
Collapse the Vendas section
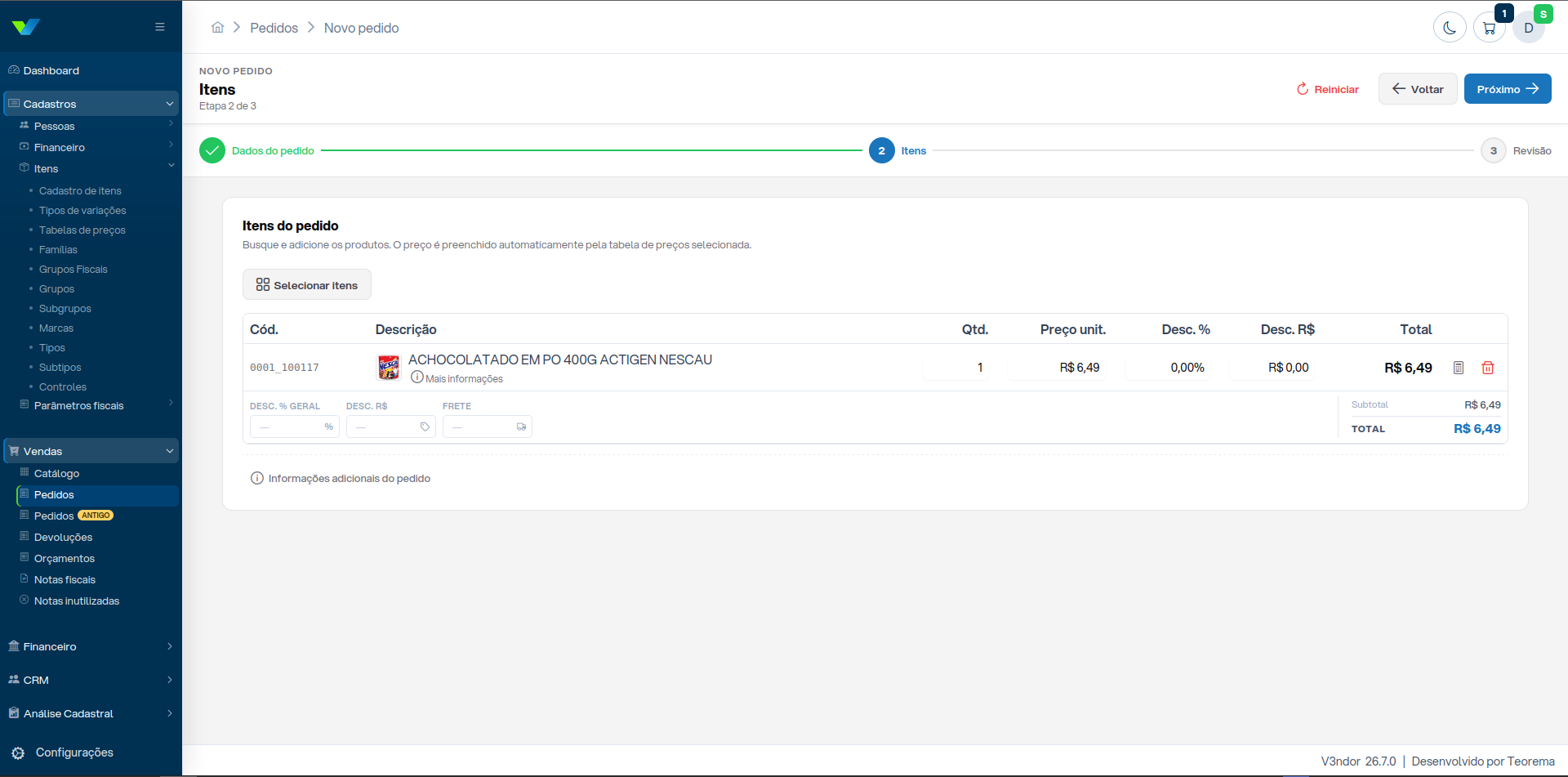pyautogui.click(x=91, y=451)
